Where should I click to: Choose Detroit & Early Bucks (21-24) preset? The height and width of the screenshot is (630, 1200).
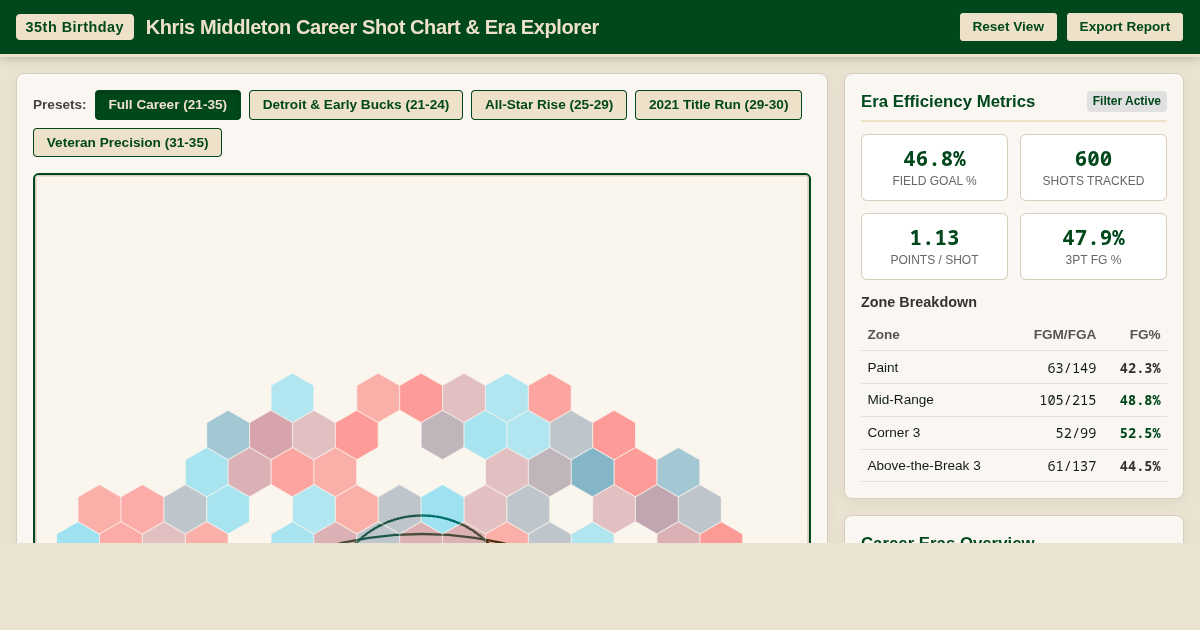click(x=356, y=105)
